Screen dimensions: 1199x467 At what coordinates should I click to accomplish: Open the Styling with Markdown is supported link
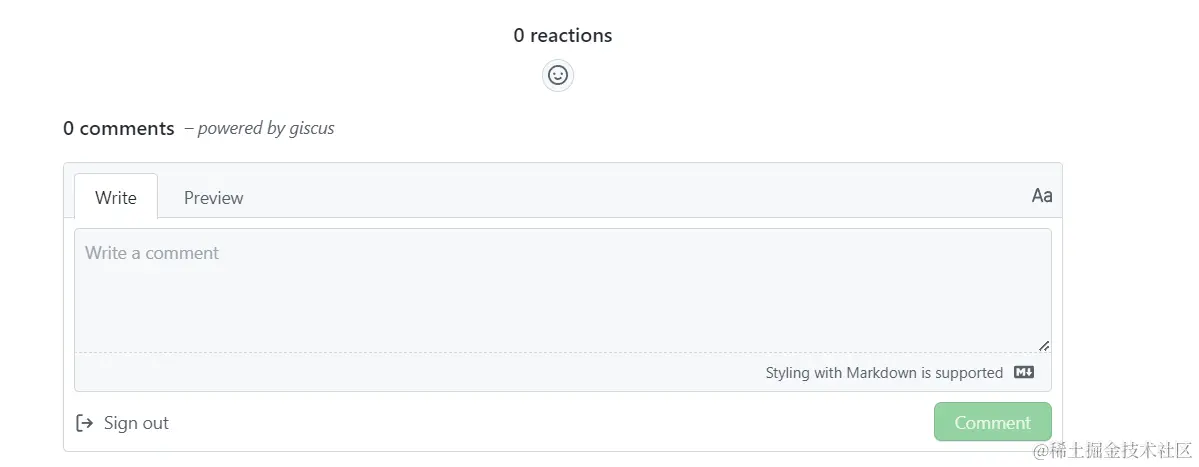click(x=884, y=373)
